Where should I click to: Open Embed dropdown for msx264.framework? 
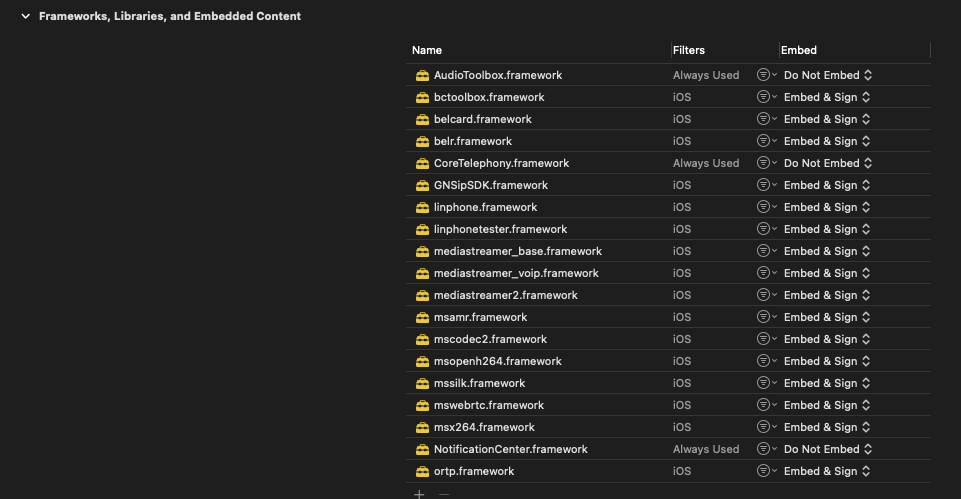[827, 428]
